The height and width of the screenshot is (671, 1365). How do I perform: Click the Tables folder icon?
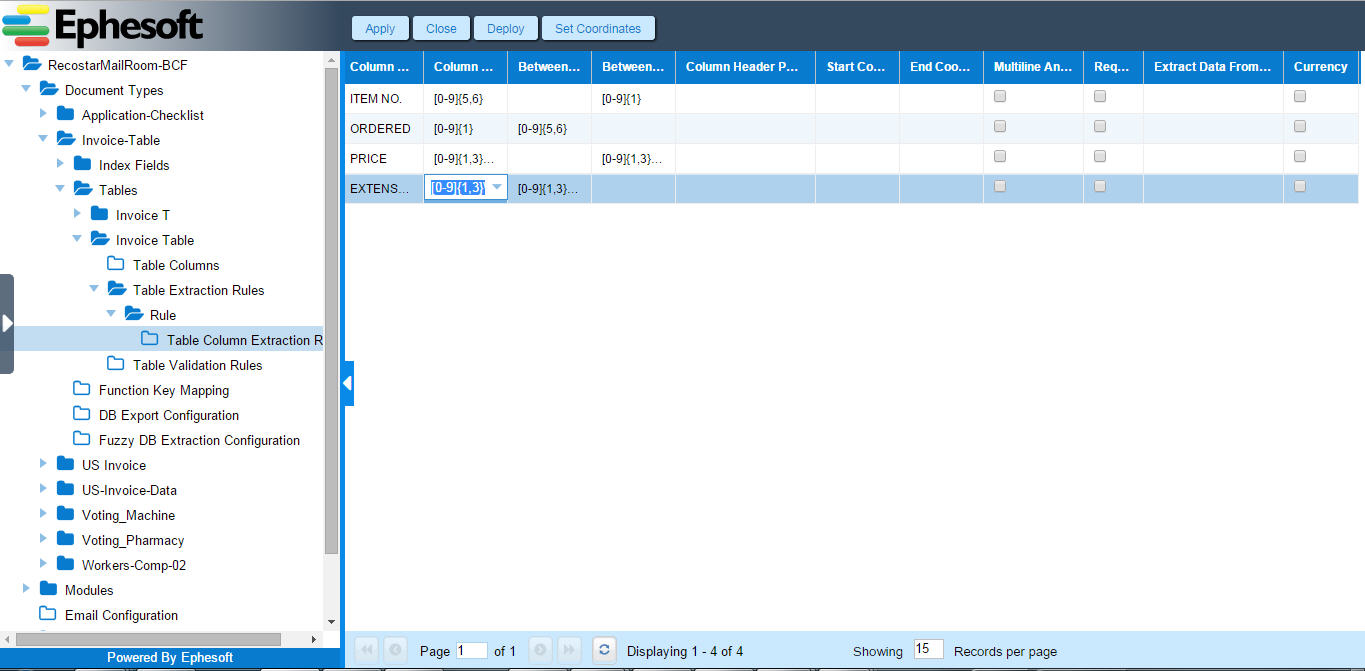click(83, 190)
